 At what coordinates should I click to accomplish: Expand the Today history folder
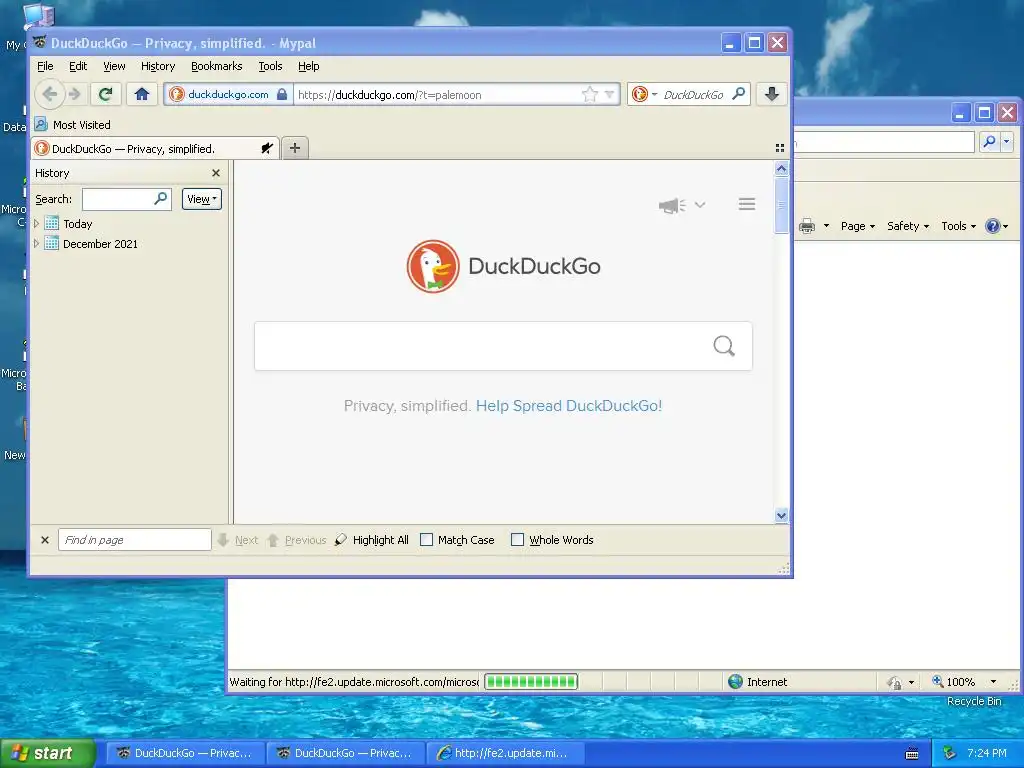pos(36,223)
